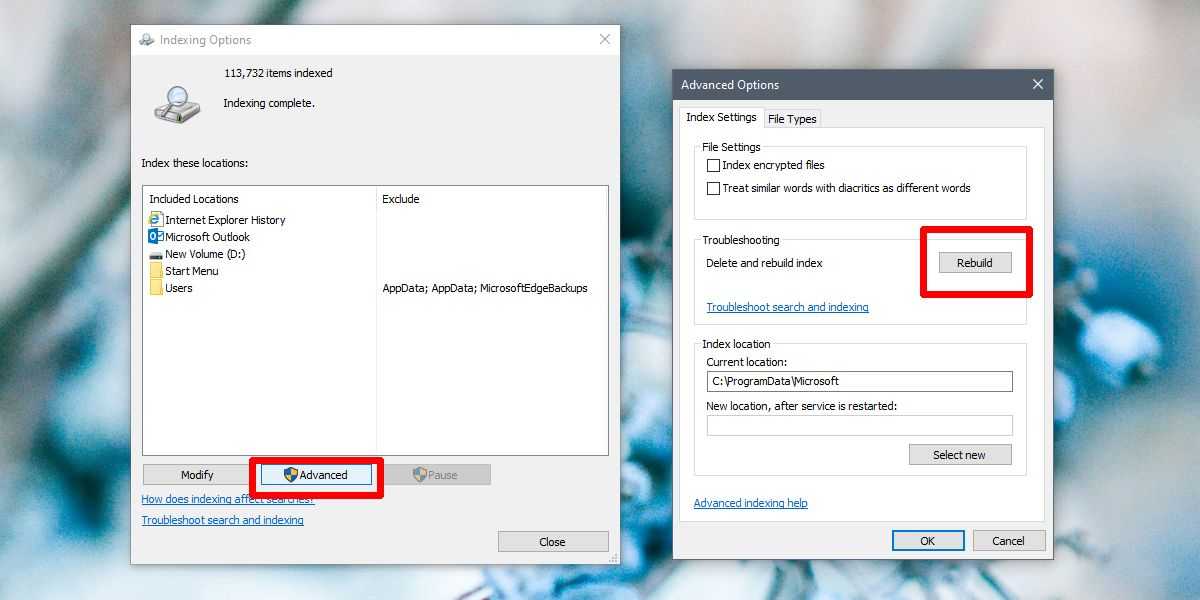Select the Start Menu folder icon
The height and width of the screenshot is (600, 1200).
155,271
